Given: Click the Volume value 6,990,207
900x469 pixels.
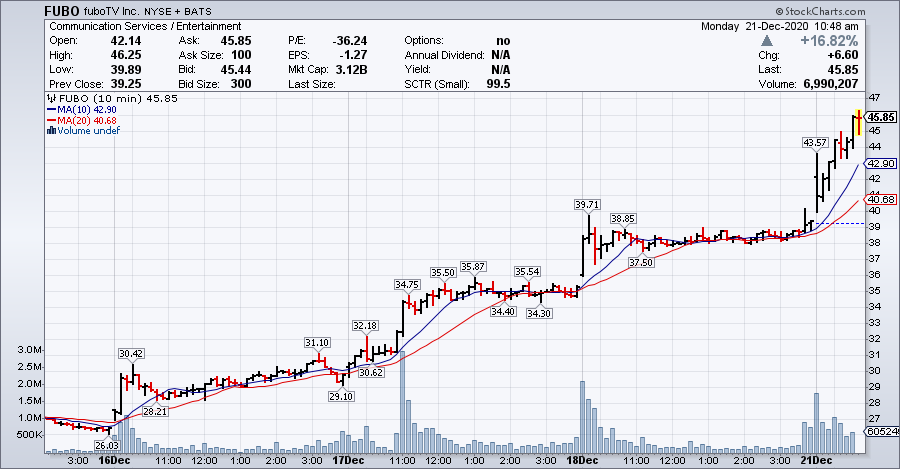Looking at the screenshot, I should (x=831, y=84).
